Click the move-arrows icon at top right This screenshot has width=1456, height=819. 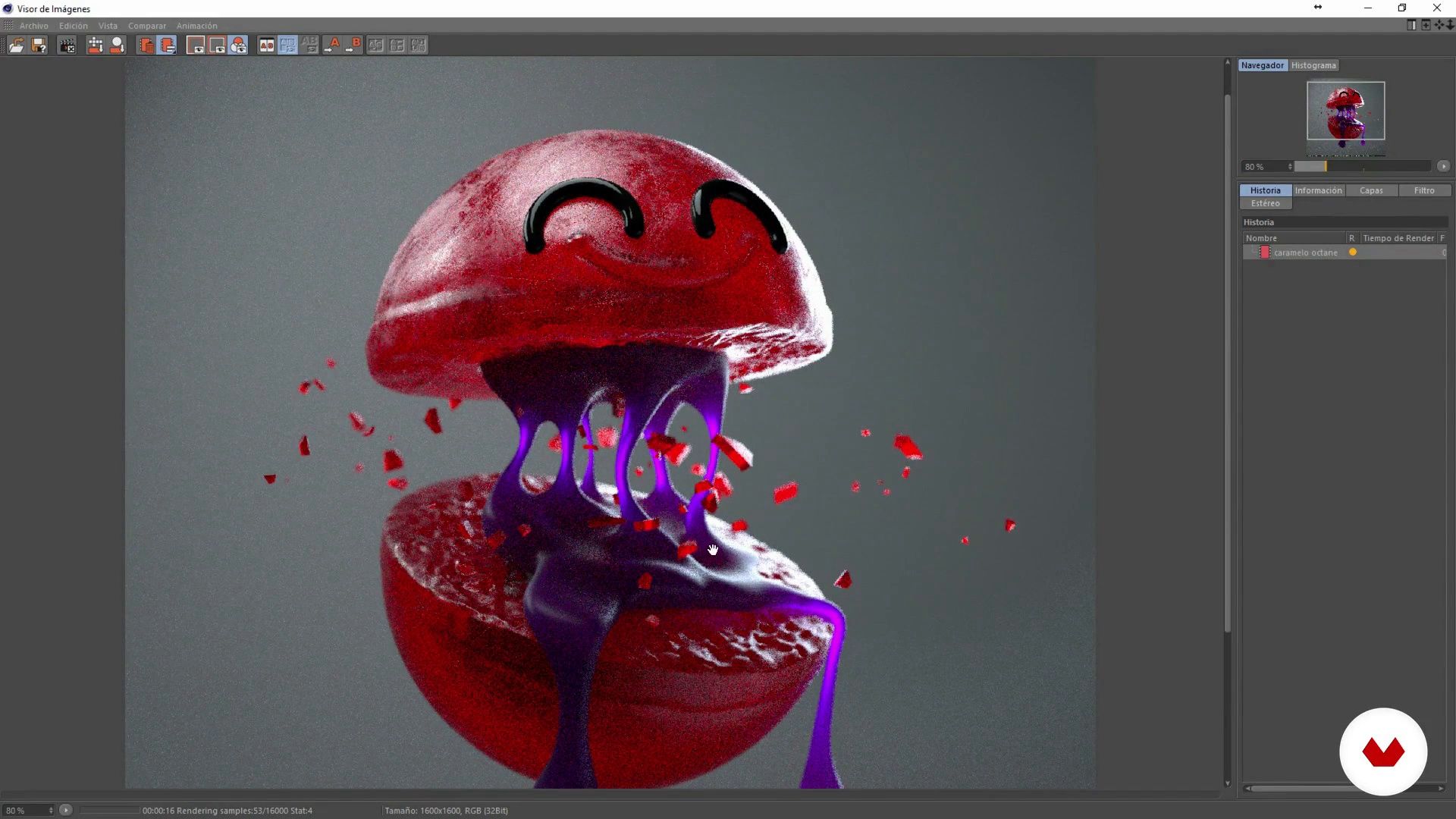point(1439,25)
